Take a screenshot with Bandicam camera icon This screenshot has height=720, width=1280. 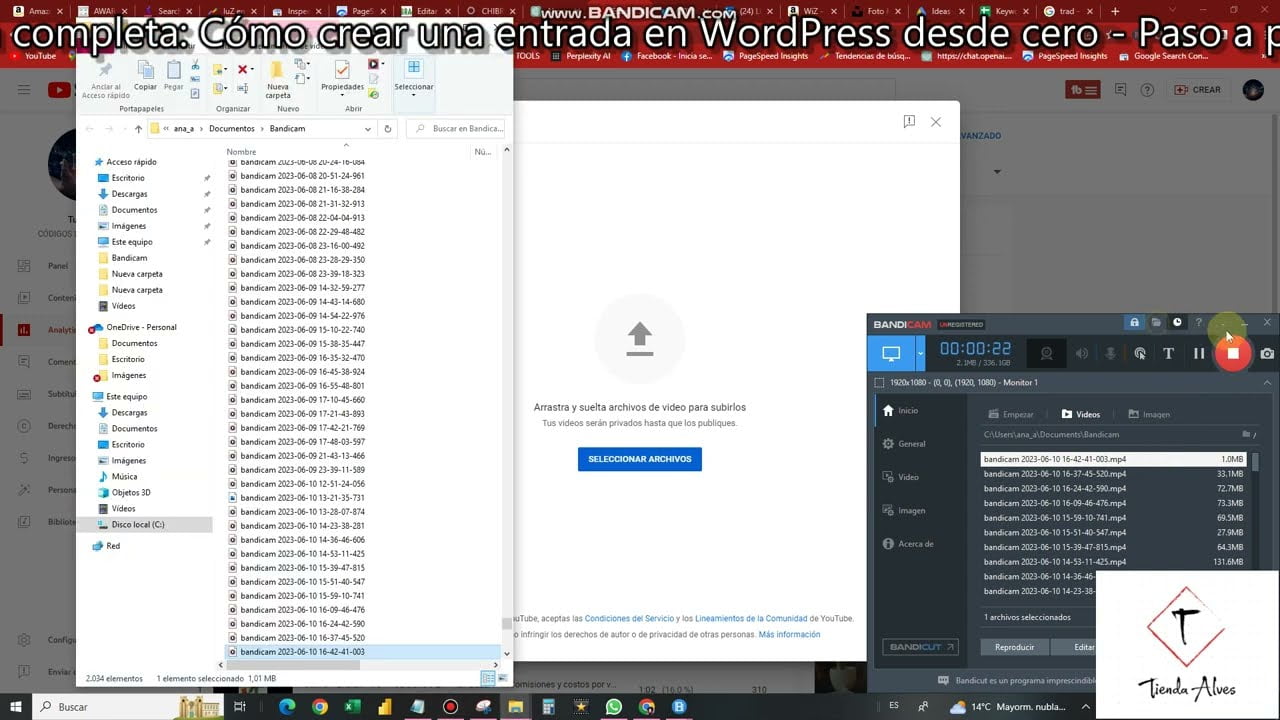click(x=1267, y=353)
